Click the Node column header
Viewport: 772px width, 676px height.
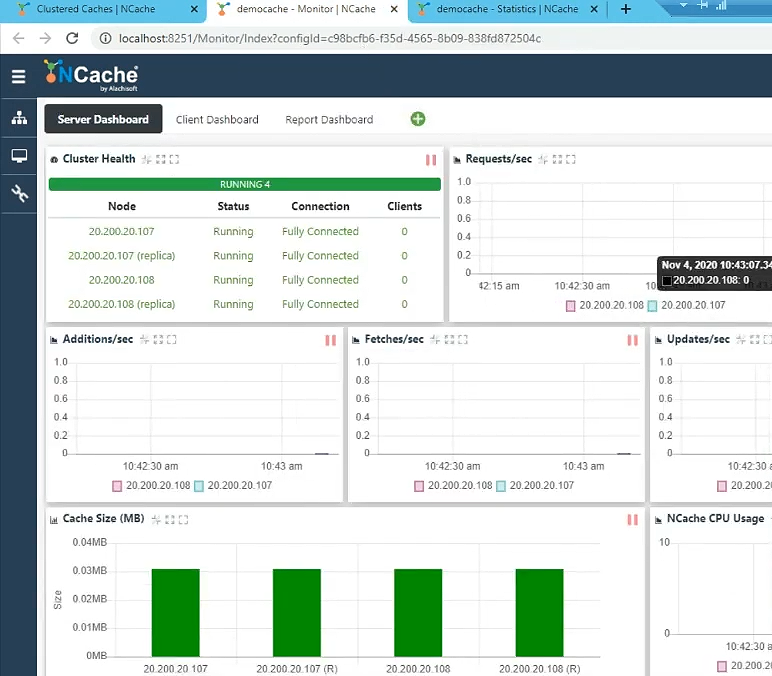122,206
